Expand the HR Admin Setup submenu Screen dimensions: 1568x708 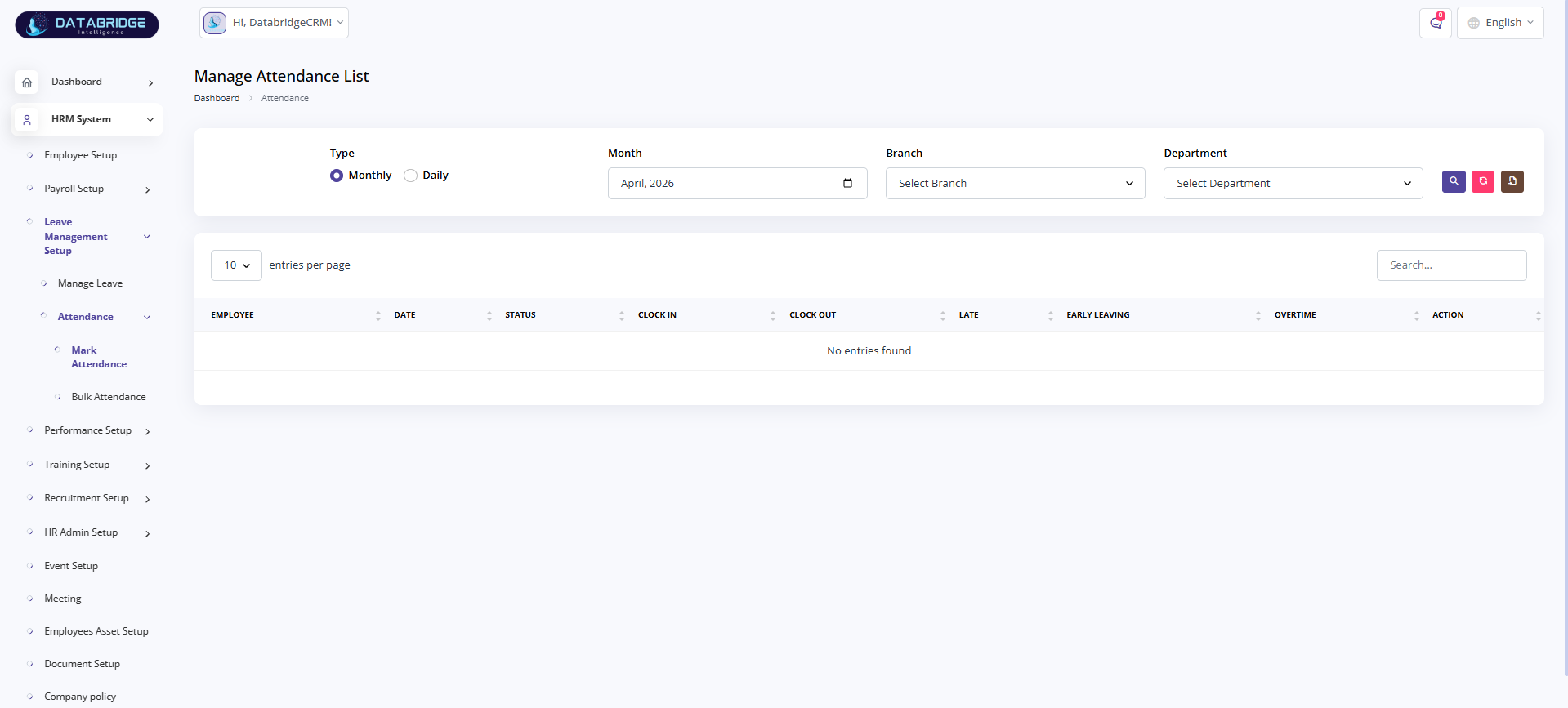coord(148,534)
